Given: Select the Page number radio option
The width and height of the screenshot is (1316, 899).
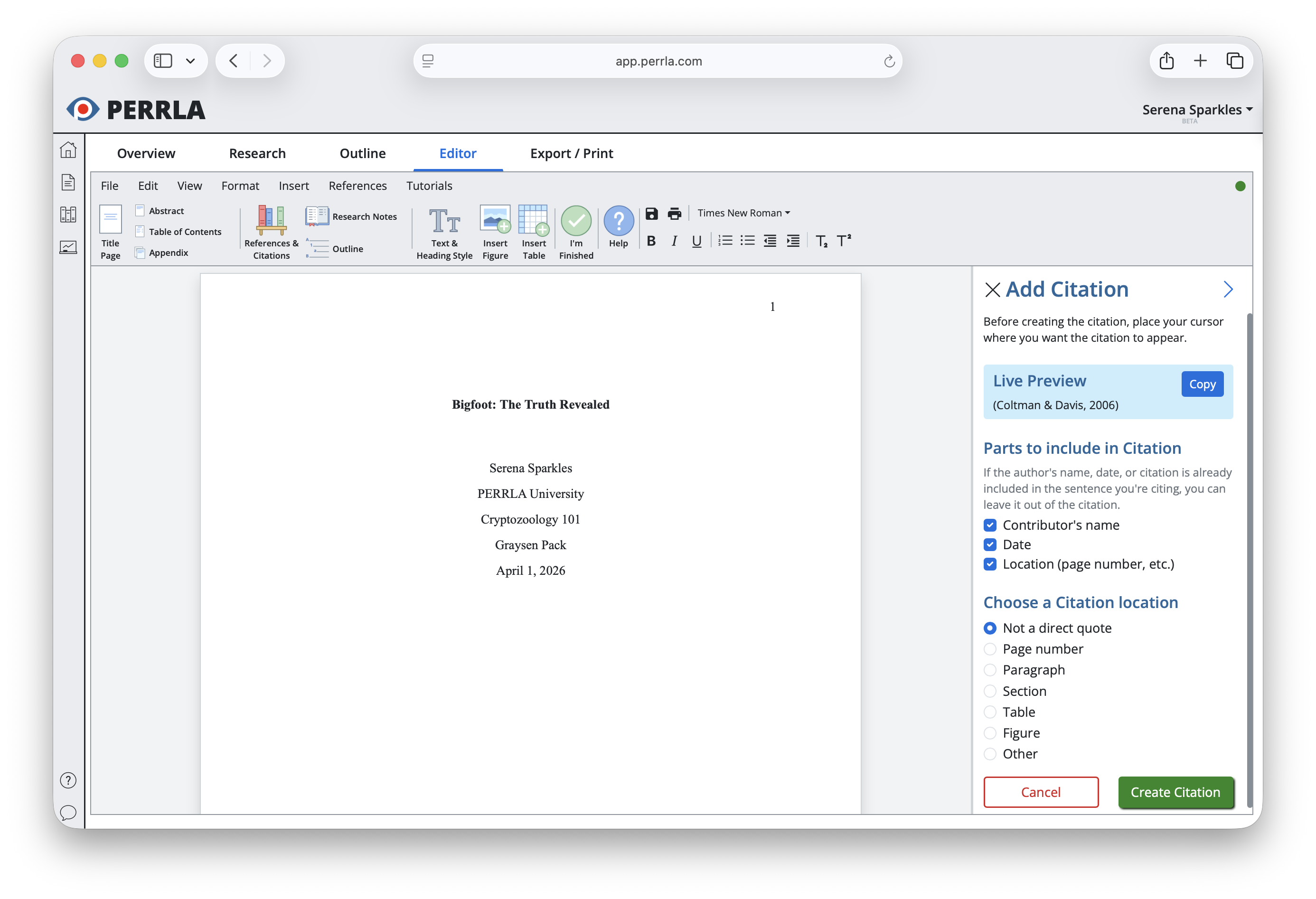Looking at the screenshot, I should [990, 649].
